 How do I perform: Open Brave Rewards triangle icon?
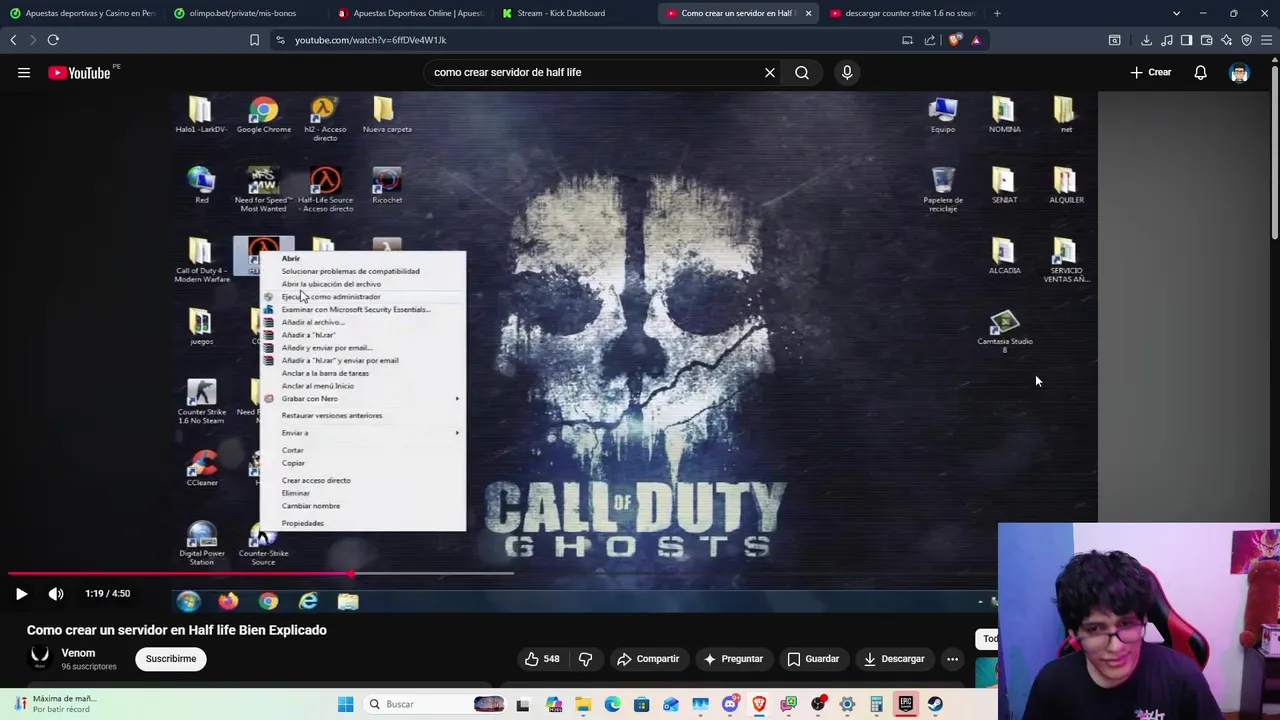tap(976, 40)
